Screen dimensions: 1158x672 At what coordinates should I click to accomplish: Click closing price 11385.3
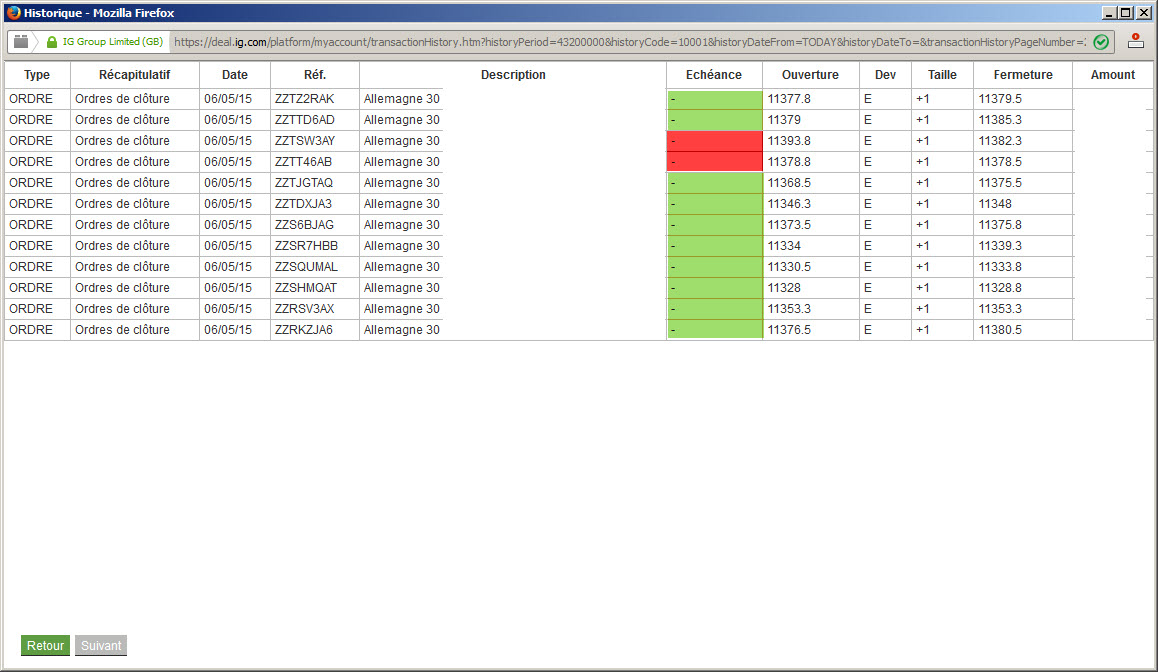tap(1000, 120)
